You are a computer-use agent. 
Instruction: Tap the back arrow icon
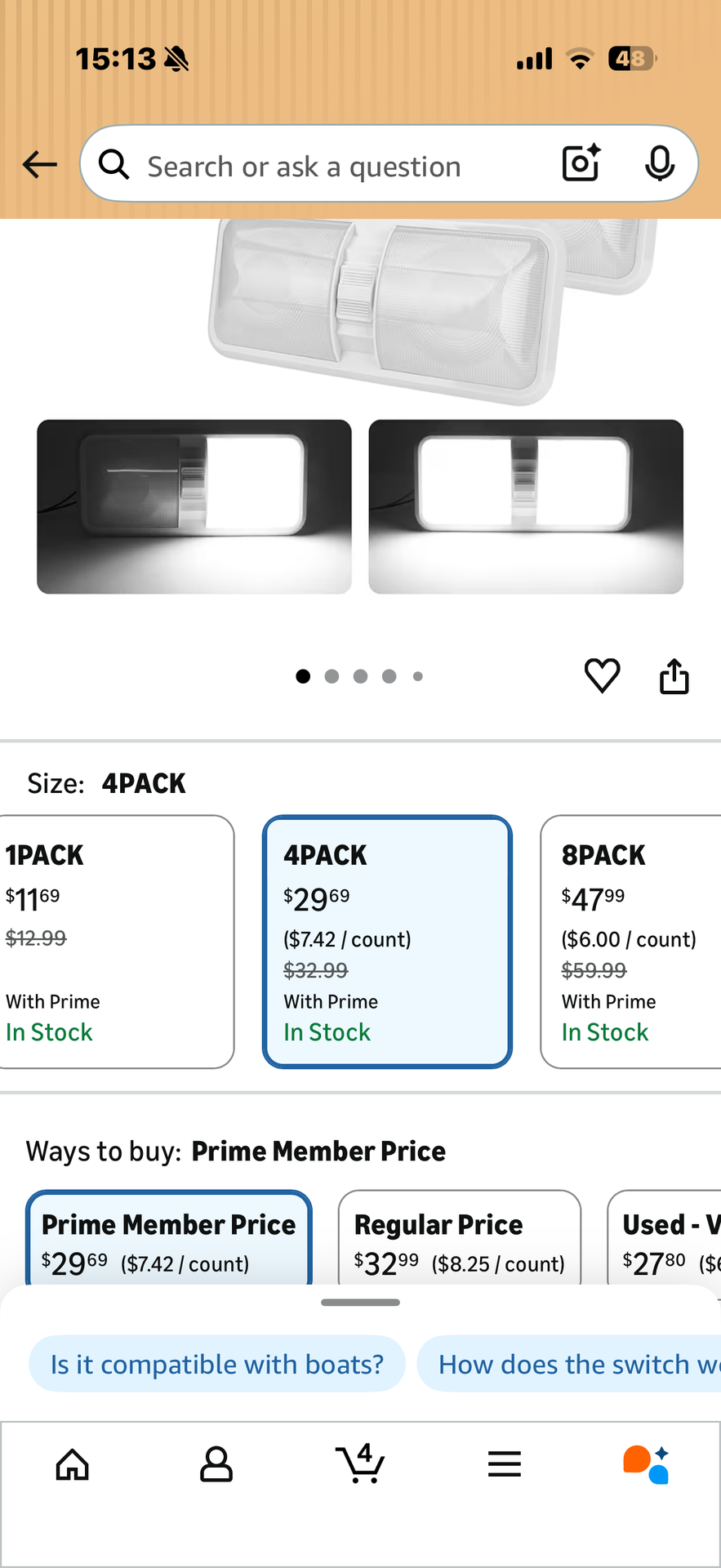coord(39,164)
